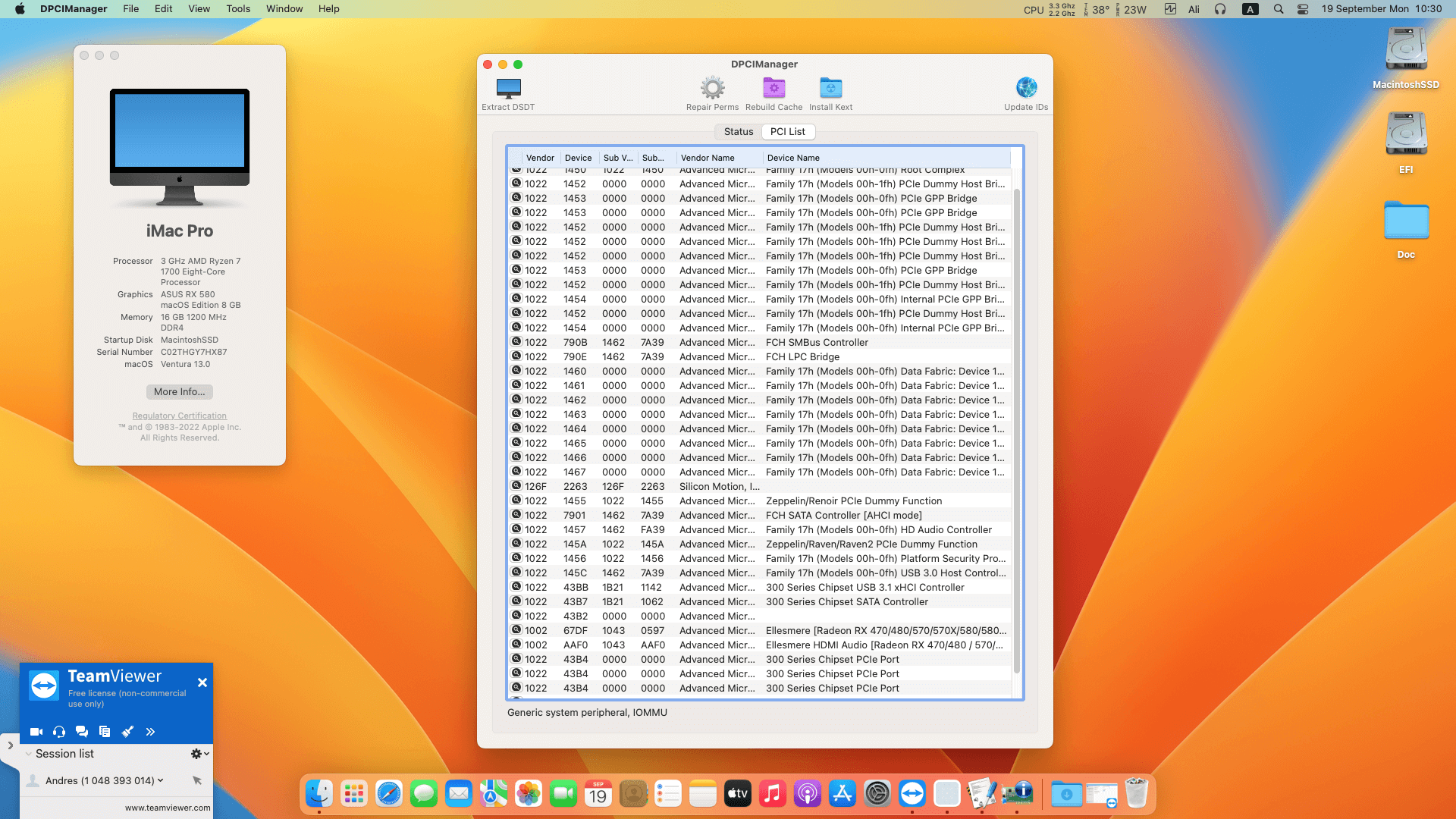1456x819 pixels.
Task: Click the Rebuild Cache icon
Action: pyautogui.click(x=773, y=88)
